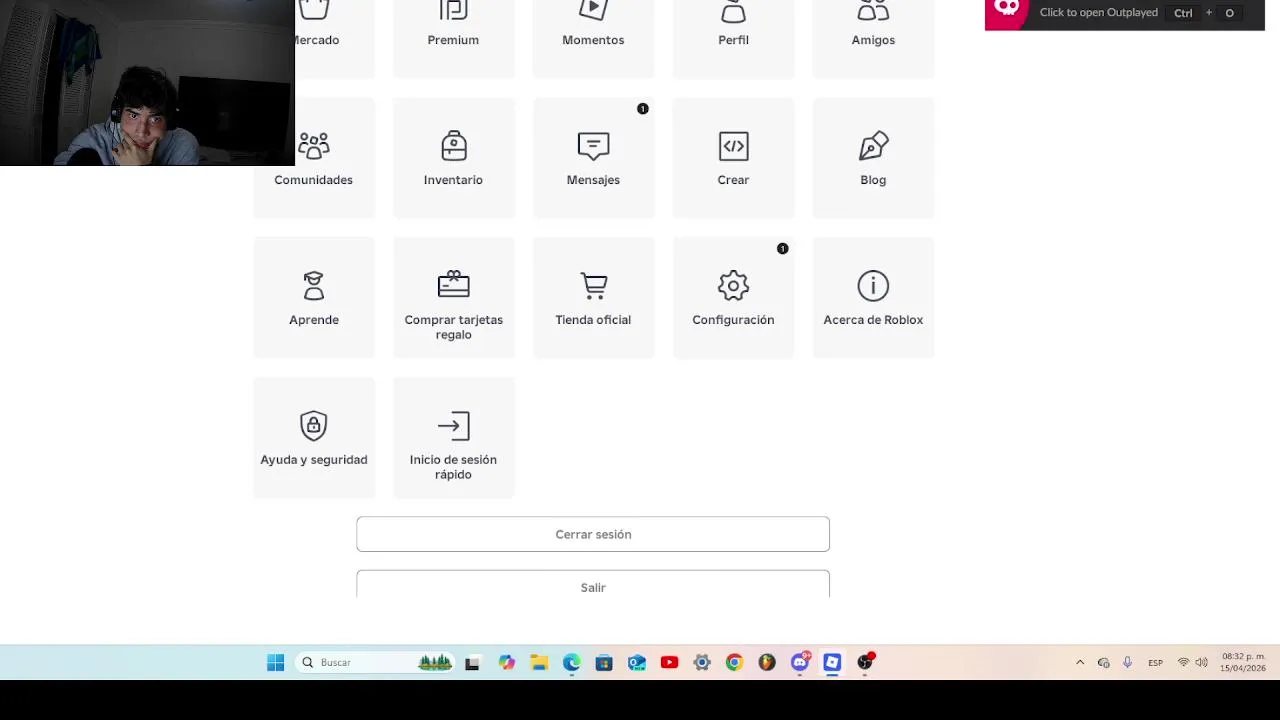Open the Amigos tile
1280x720 pixels.
coord(873,38)
